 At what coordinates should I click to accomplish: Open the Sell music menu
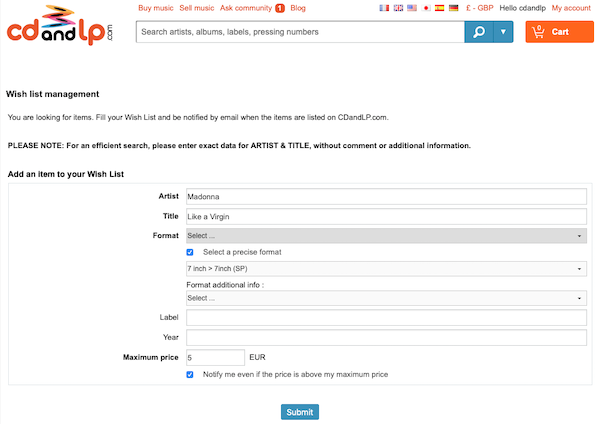[197, 8]
